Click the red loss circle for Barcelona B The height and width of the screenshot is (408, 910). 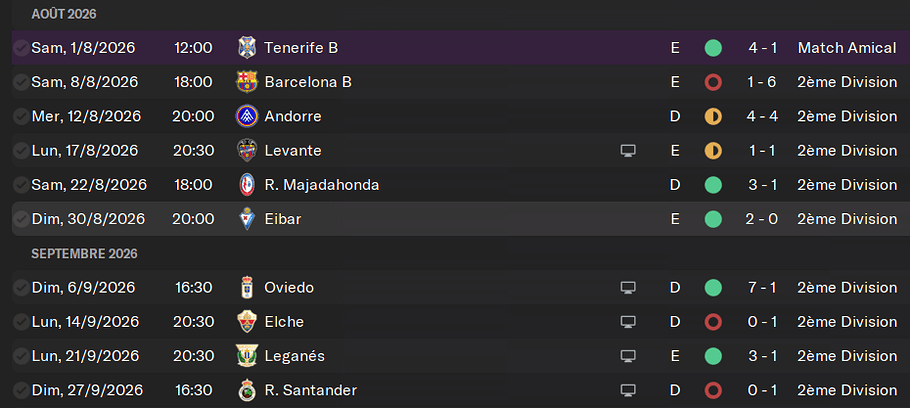[x=713, y=82]
